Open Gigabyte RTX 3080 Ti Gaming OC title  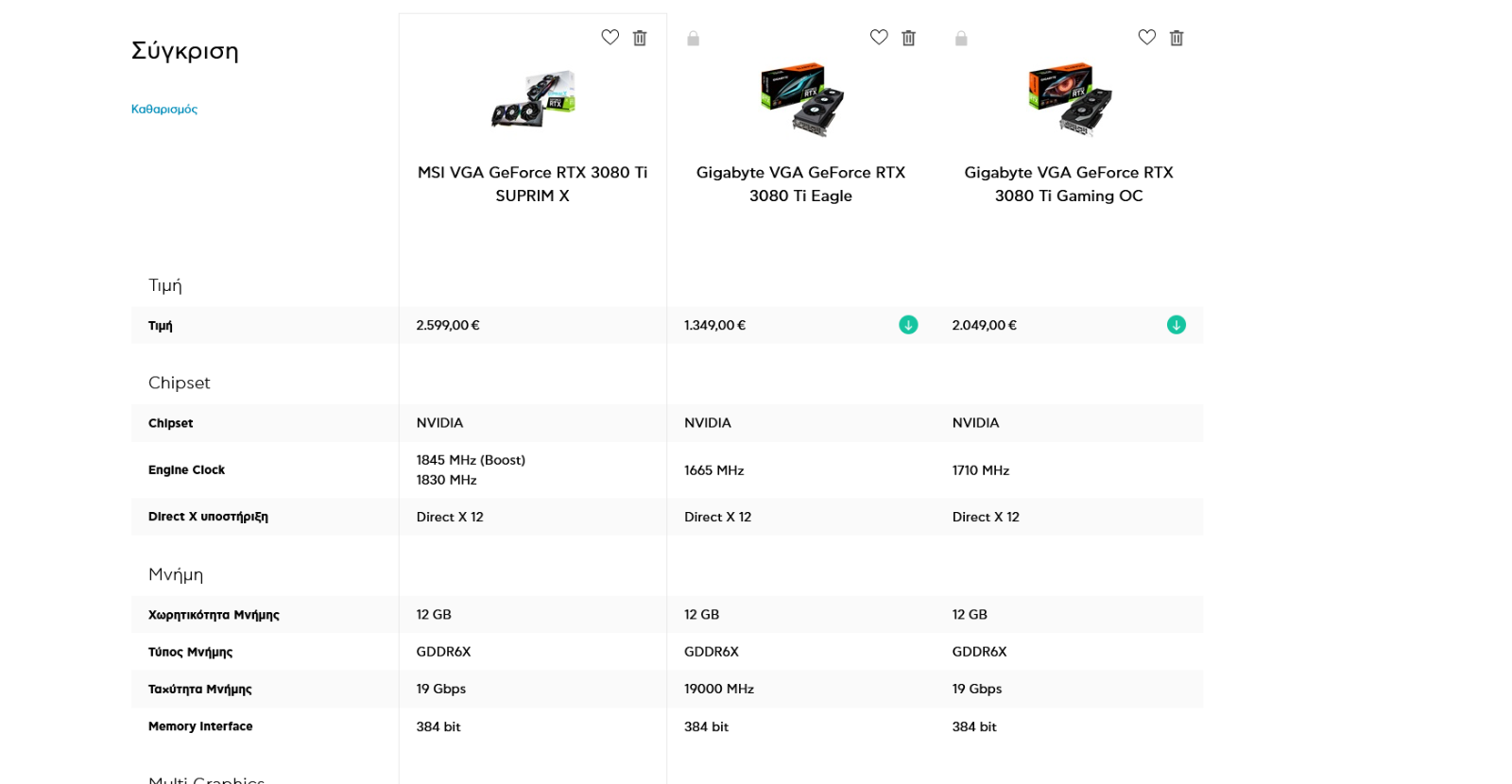(1069, 184)
